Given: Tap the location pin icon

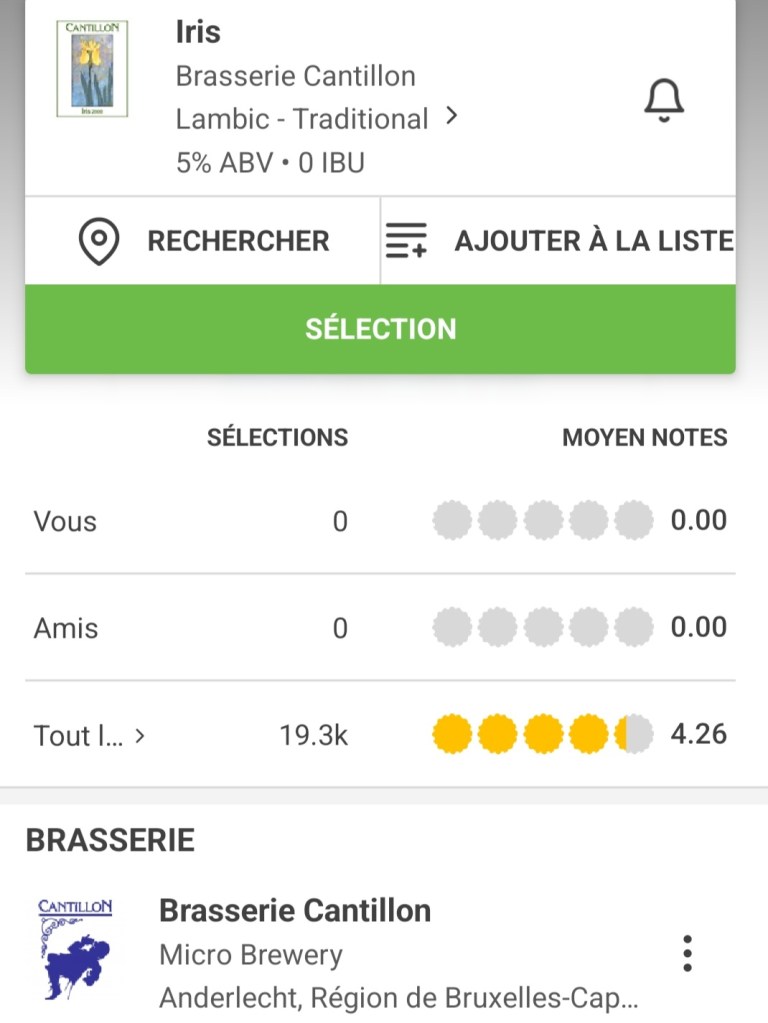Looking at the screenshot, I should click(99, 242).
